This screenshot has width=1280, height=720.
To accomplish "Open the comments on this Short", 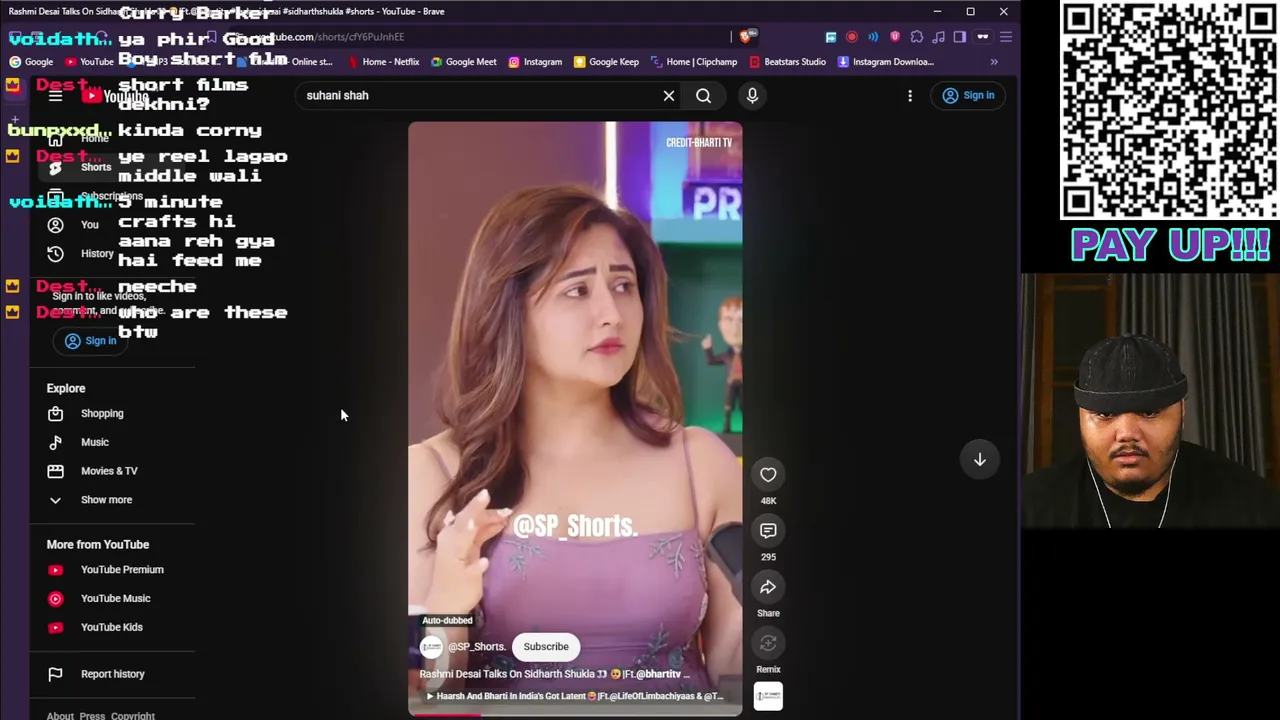I will click(768, 531).
